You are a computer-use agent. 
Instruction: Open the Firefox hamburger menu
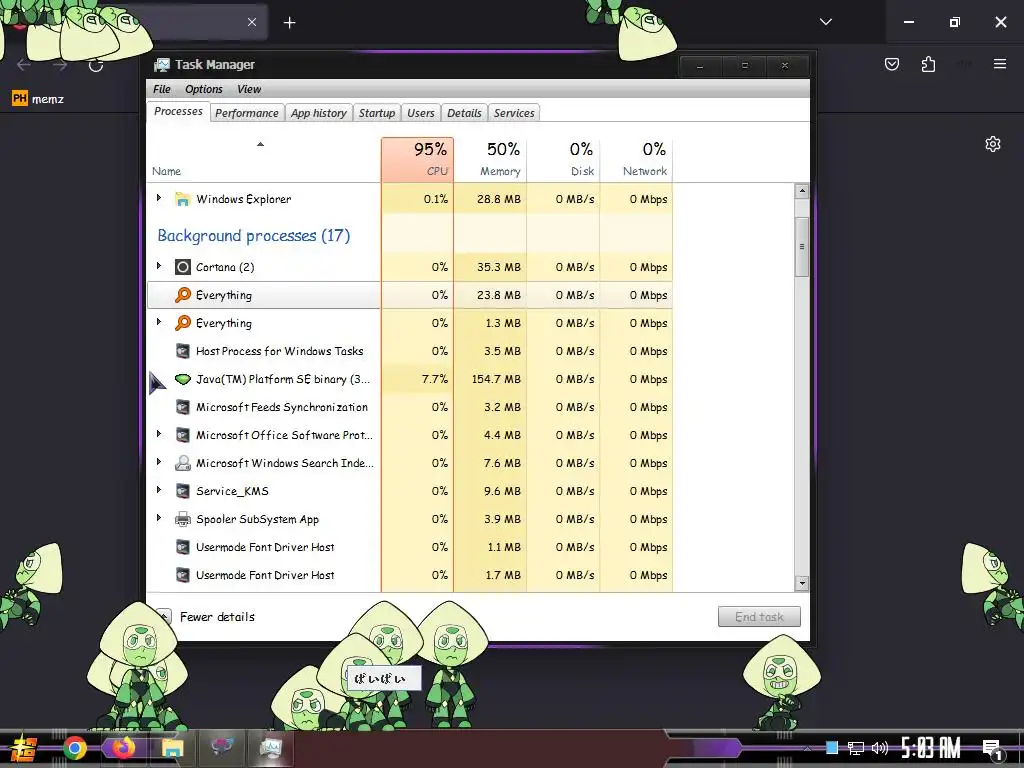(x=1000, y=64)
